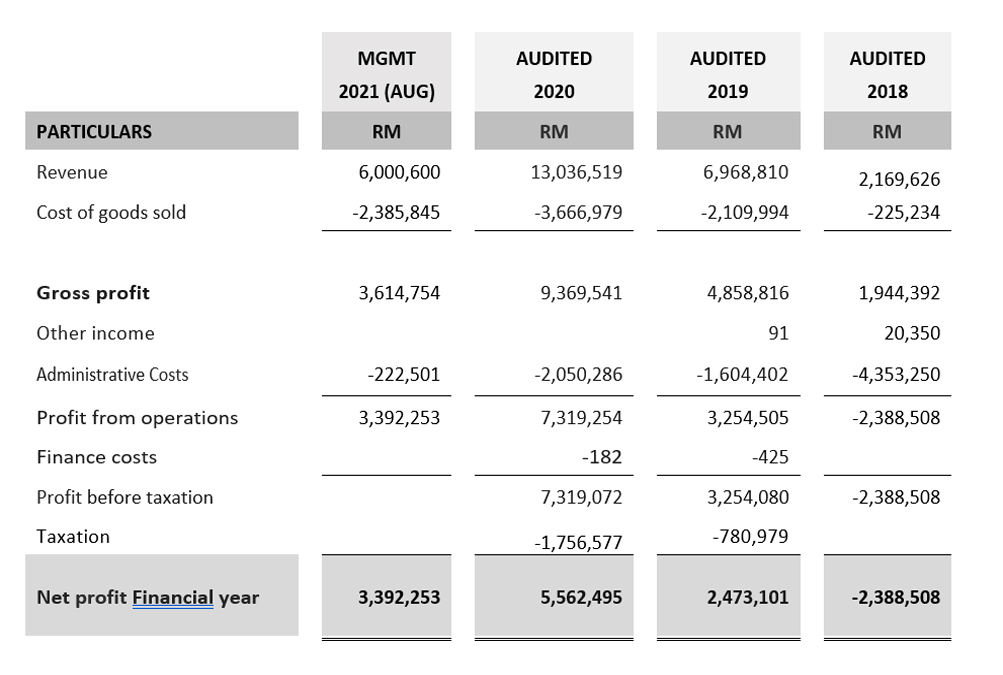Click the PARTICULARS header cell

tap(94, 132)
